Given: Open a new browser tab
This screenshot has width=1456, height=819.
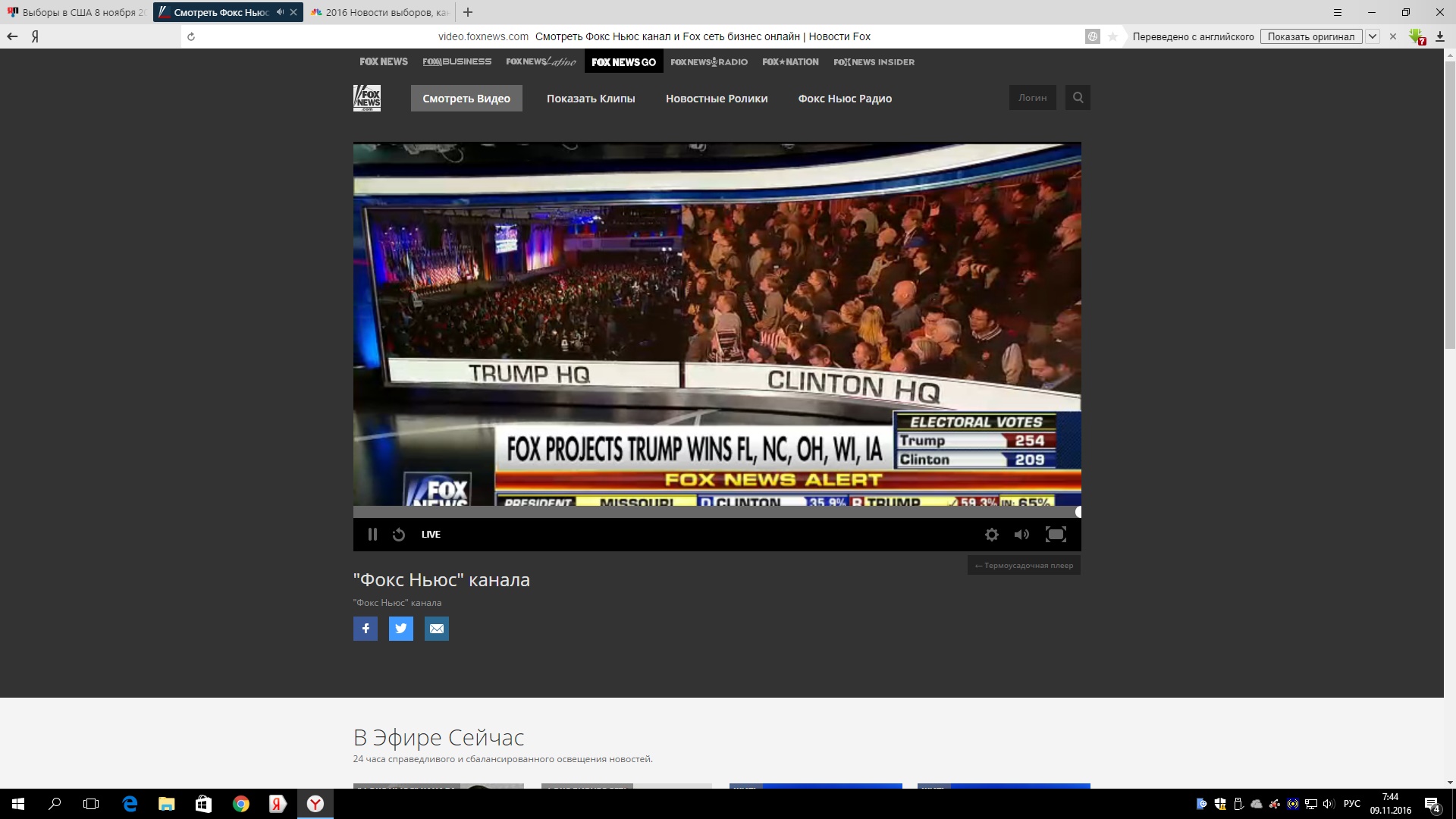Looking at the screenshot, I should (x=468, y=12).
